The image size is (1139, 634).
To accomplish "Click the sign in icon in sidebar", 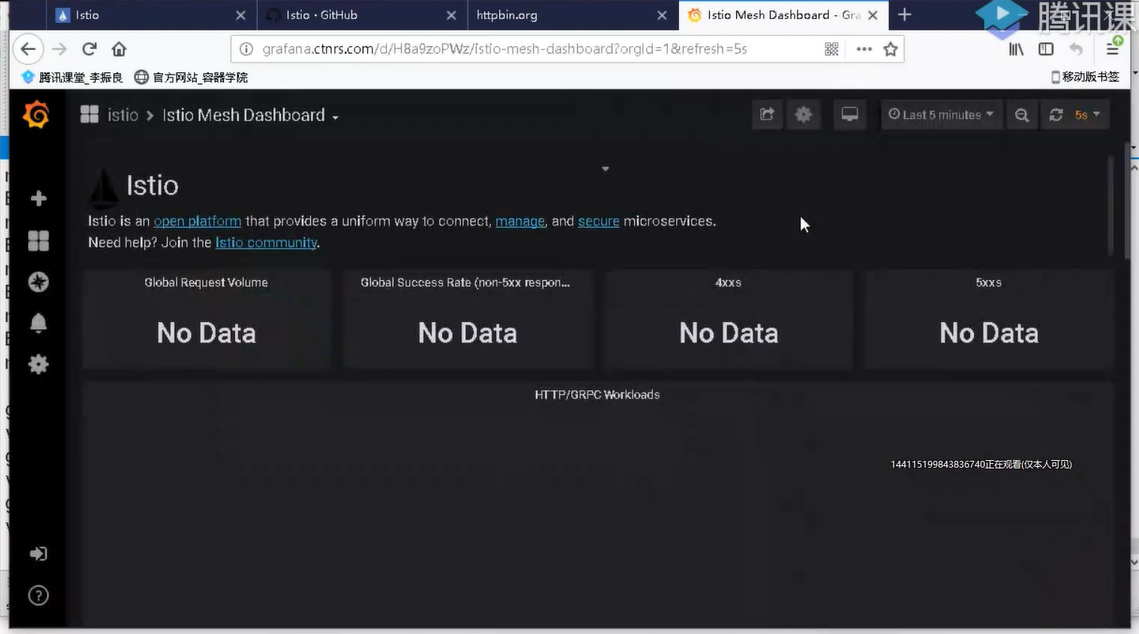I will 38,554.
